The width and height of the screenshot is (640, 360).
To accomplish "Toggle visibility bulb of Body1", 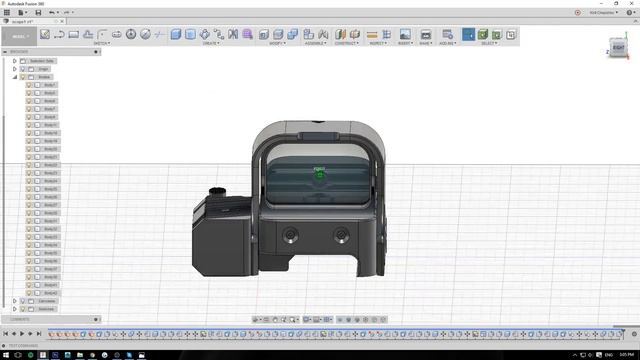I will pyautogui.click(x=29, y=85).
